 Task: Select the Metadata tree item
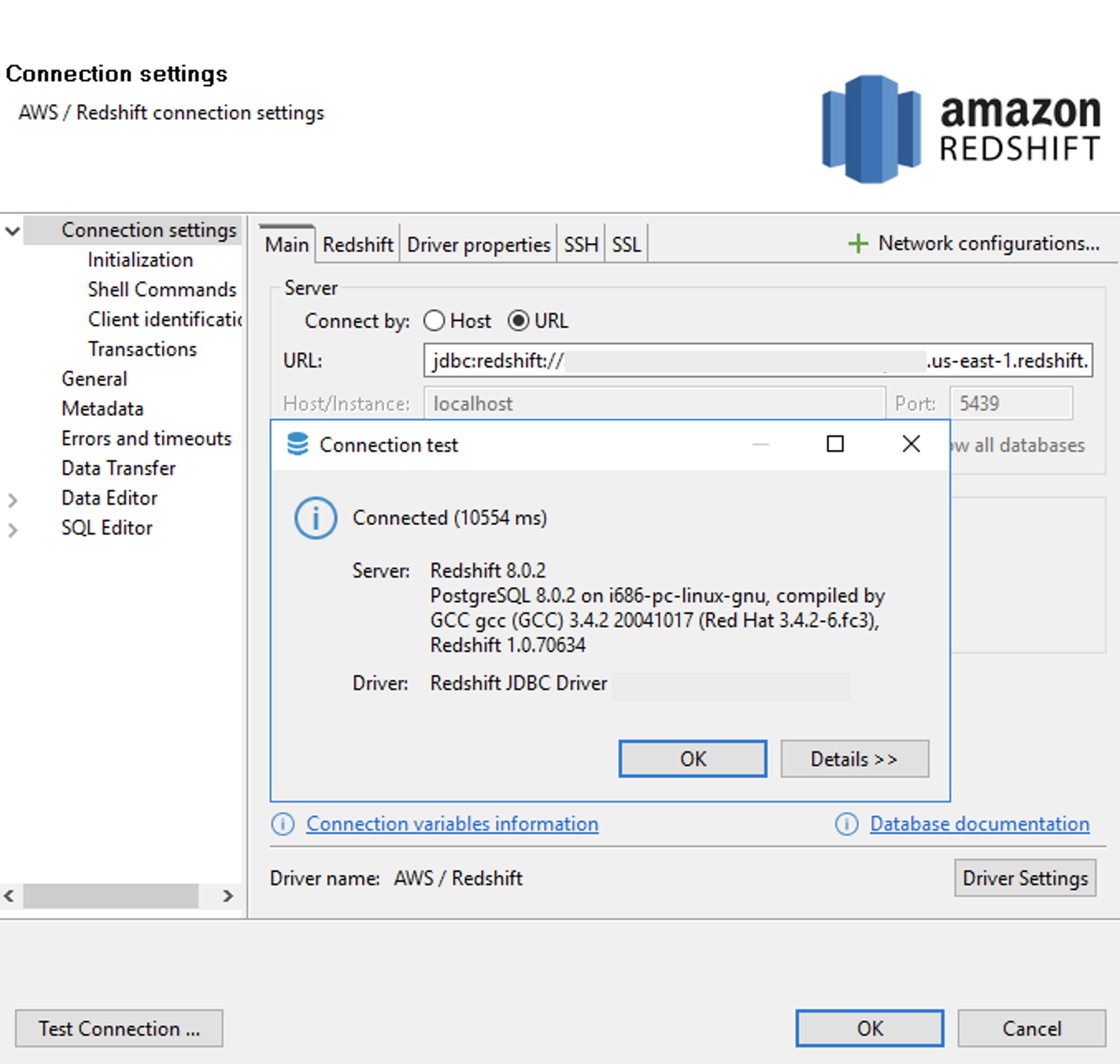pyautogui.click(x=103, y=409)
